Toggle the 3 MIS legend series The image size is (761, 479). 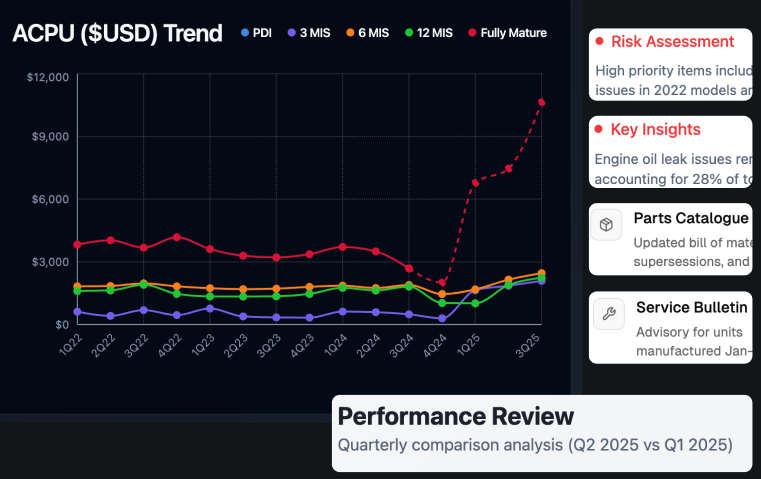[311, 33]
